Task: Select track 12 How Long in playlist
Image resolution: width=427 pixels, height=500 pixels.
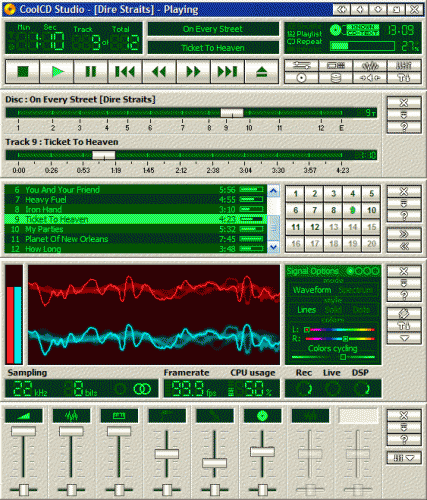Action: point(135,249)
